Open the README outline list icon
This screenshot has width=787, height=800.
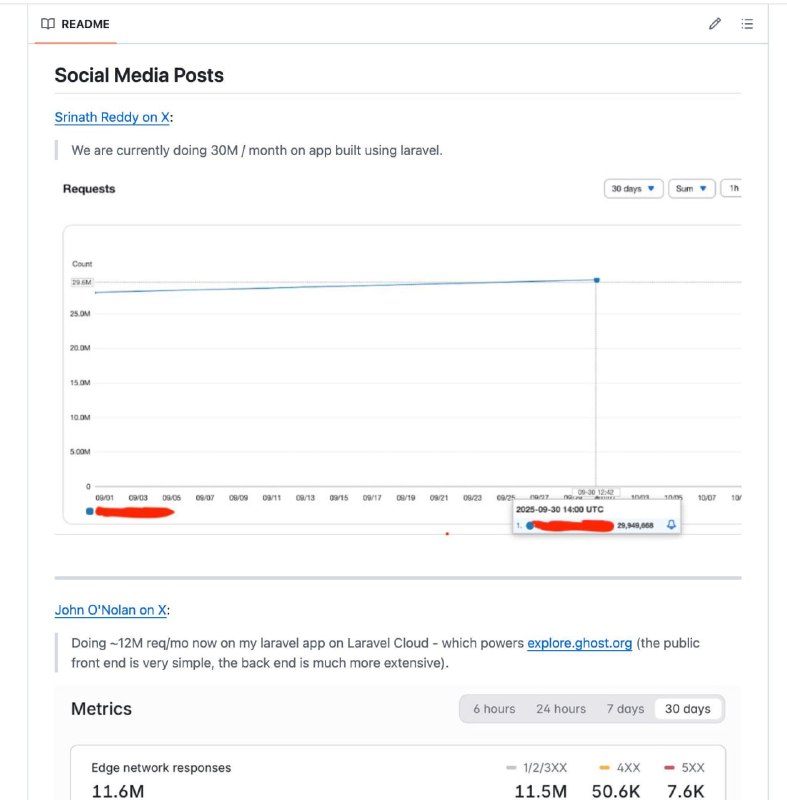(x=746, y=24)
